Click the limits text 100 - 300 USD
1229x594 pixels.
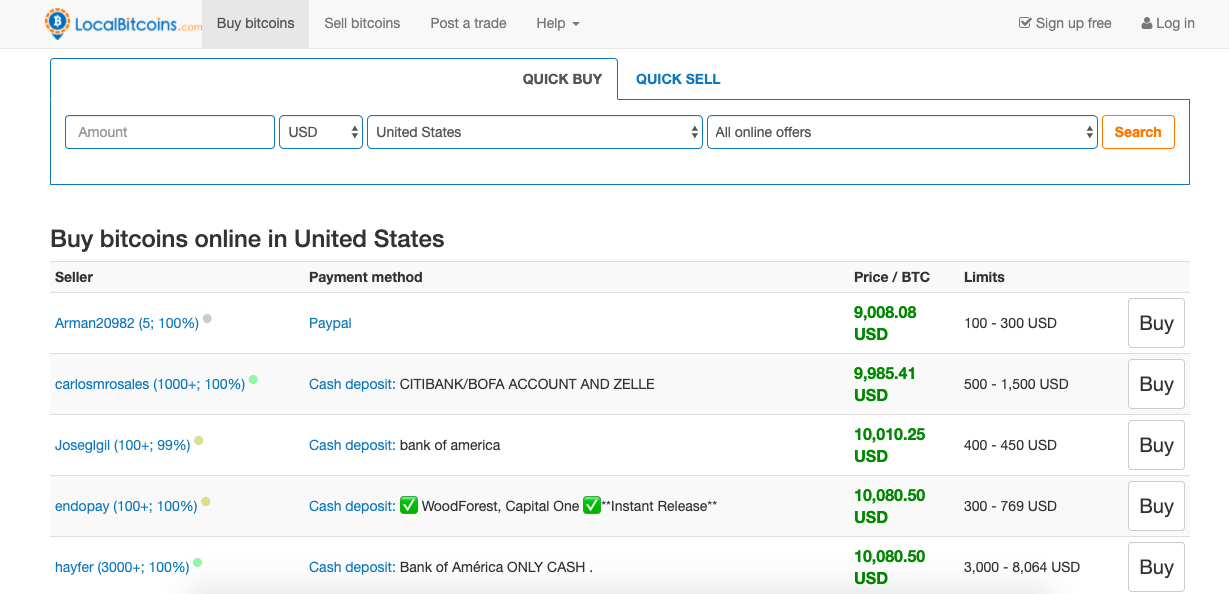[x=1010, y=323]
